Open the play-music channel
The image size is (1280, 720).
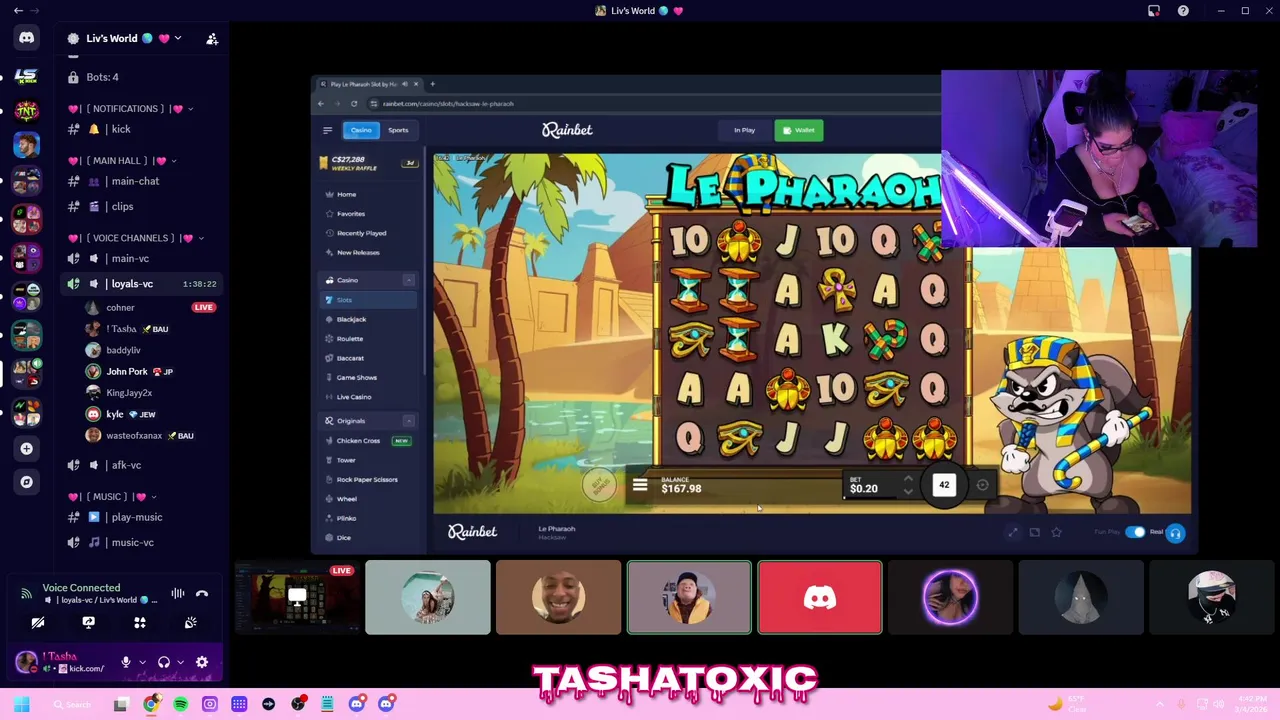coord(142,517)
